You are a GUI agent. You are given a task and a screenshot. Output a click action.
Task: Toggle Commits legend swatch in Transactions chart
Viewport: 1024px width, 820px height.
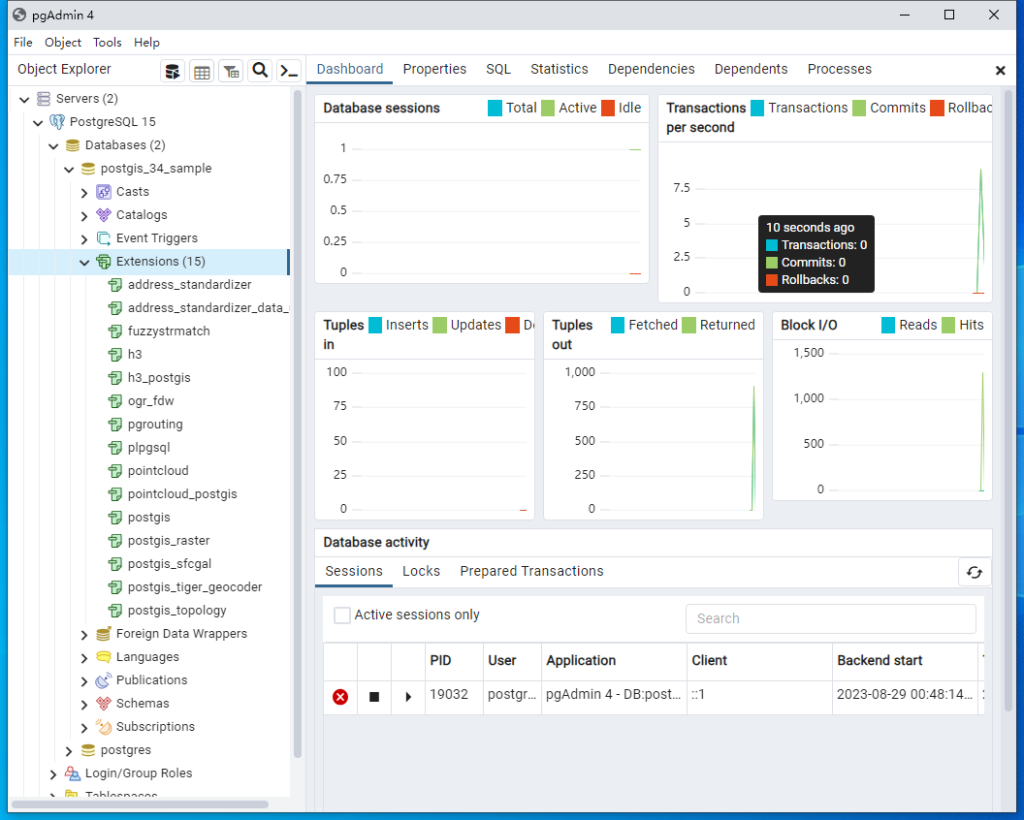click(859, 108)
